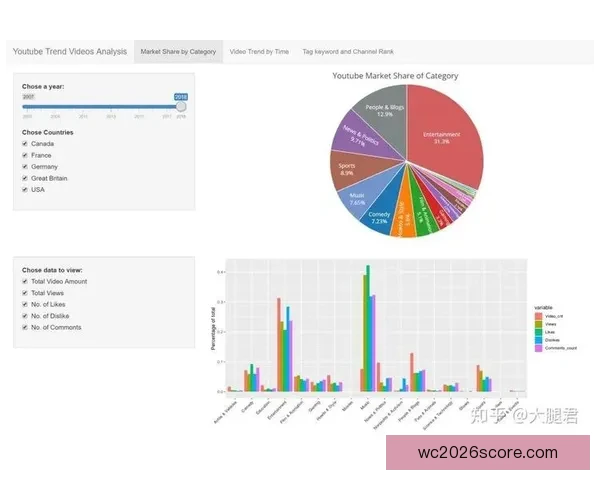Toggle the USA country checkbox
This screenshot has height=480, width=600.
[x=25, y=189]
